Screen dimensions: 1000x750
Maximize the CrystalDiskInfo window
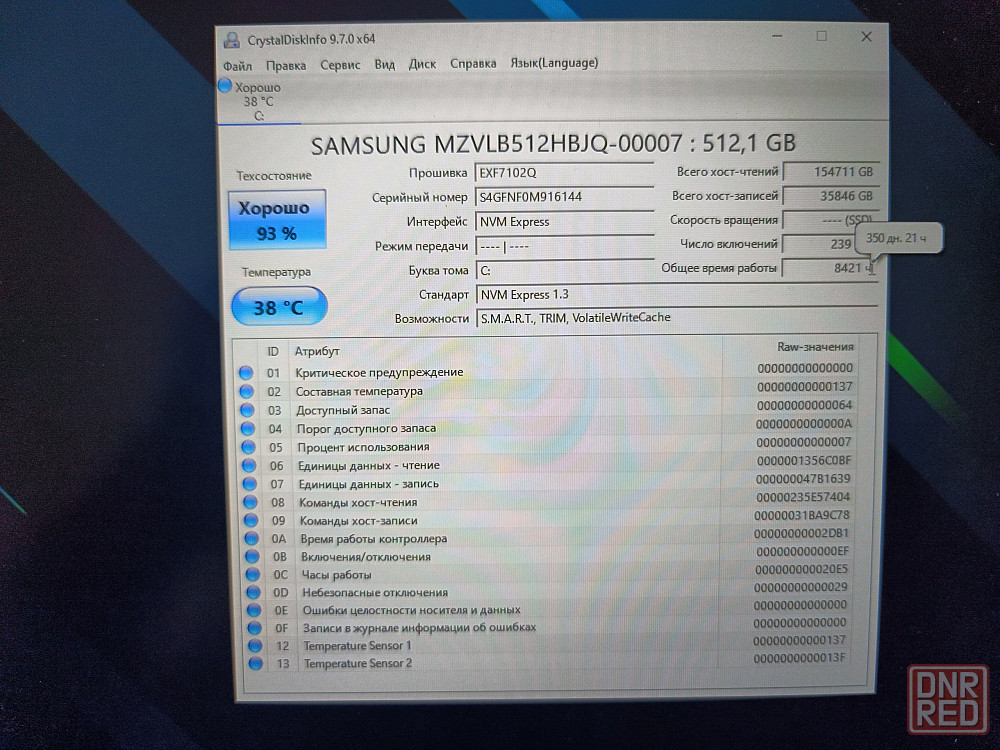click(x=821, y=36)
